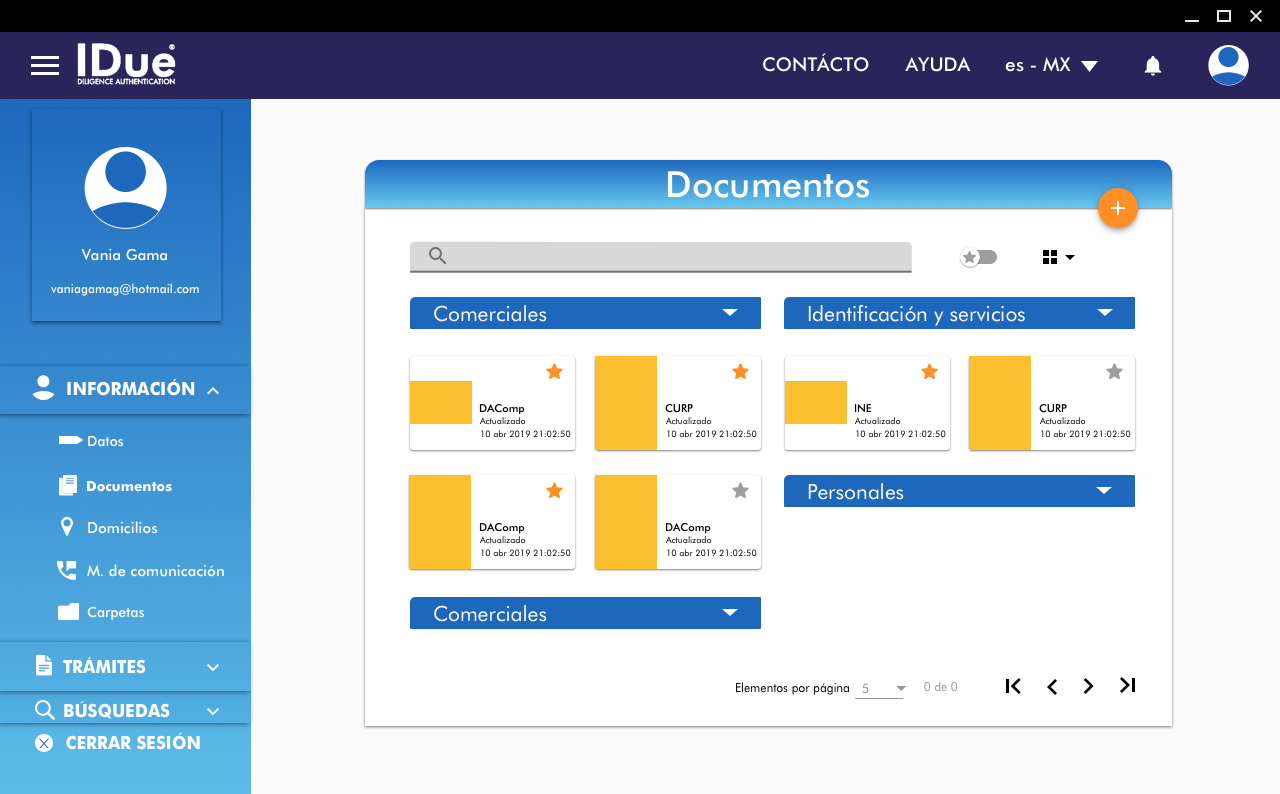Open the user avatar in top bar
Screen dimensions: 1280x794
click(x=1227, y=65)
